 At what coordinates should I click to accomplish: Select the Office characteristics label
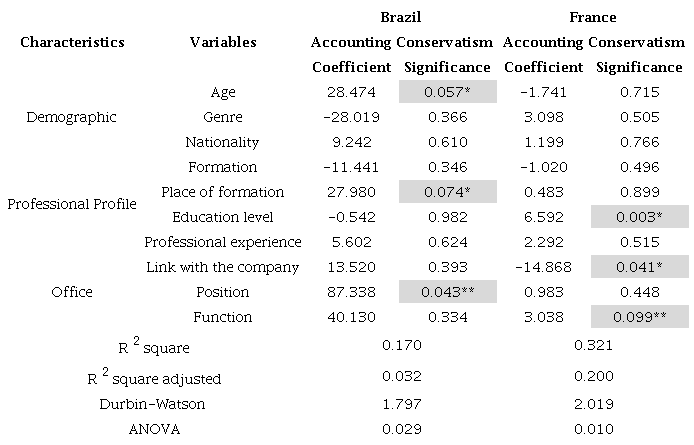click(x=71, y=292)
